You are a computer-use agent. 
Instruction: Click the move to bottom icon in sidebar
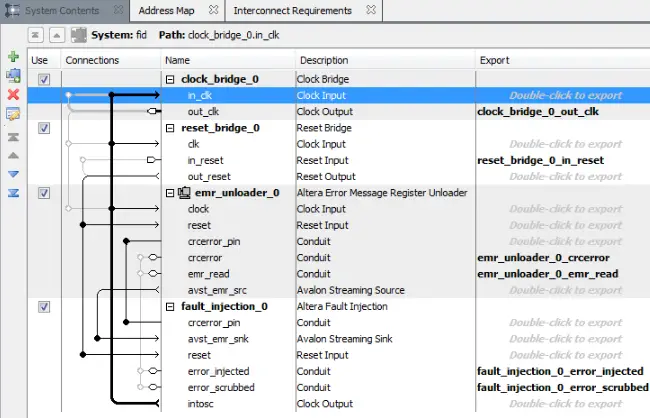pos(13,193)
